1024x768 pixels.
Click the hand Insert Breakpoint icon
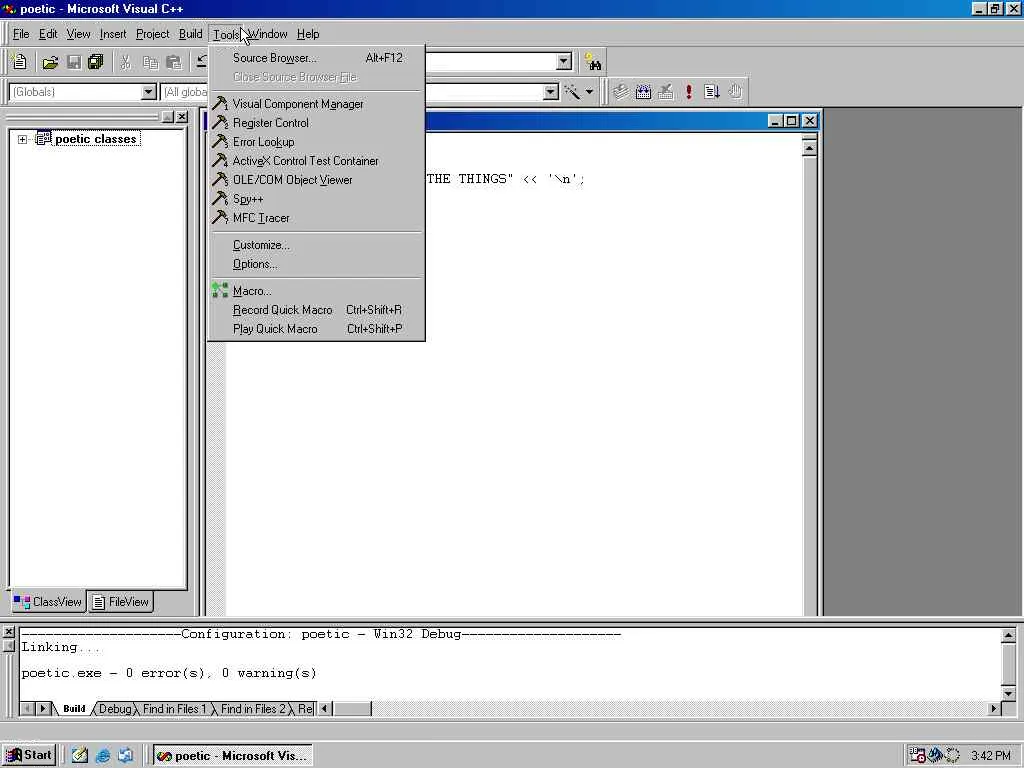[735, 92]
